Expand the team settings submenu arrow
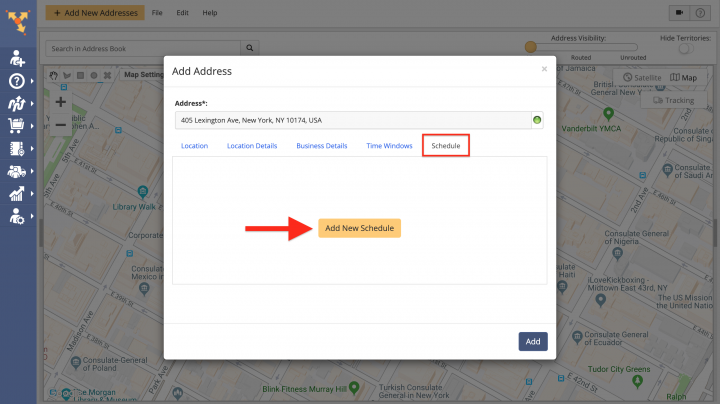The image size is (720, 404). [x=32, y=216]
